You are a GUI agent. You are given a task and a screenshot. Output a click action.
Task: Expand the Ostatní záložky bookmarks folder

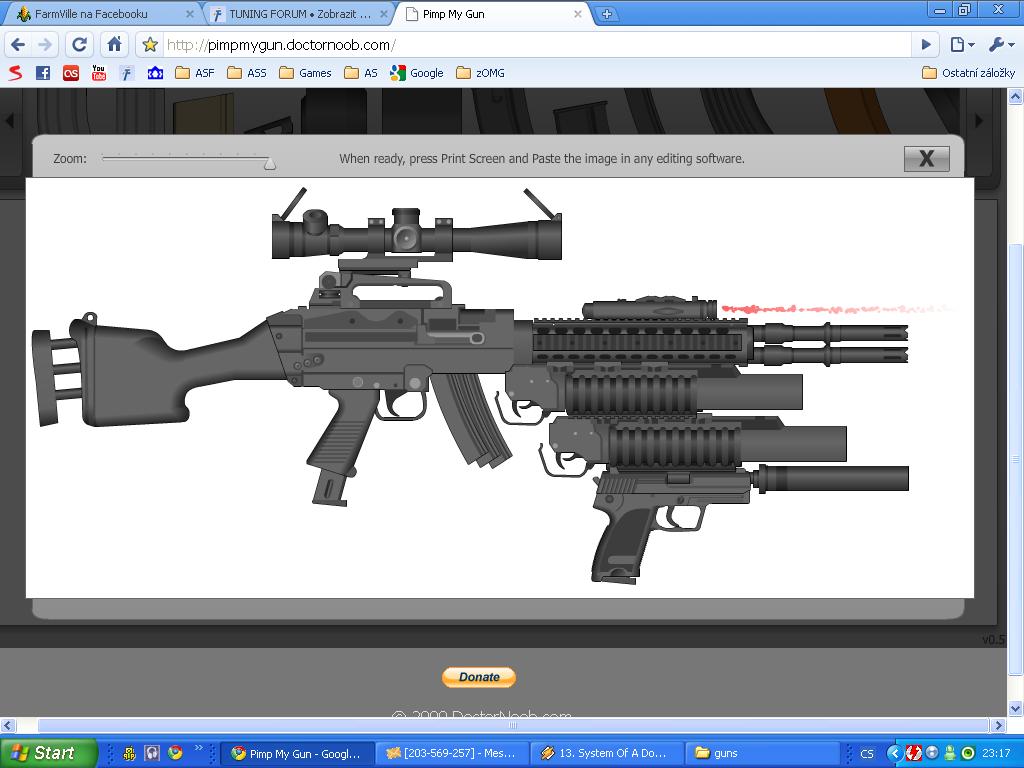[968, 72]
